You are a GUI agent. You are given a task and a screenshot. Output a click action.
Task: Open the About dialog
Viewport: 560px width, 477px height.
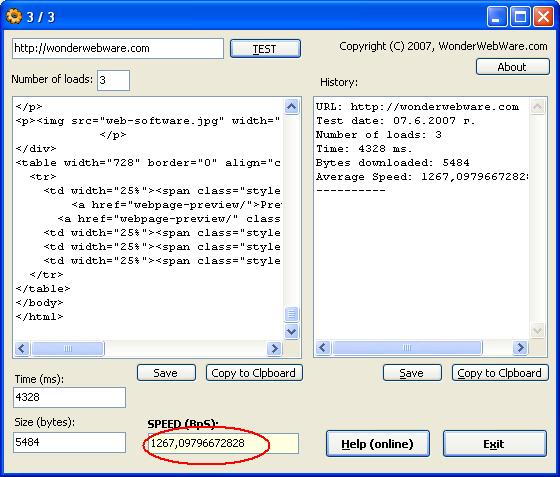click(512, 67)
